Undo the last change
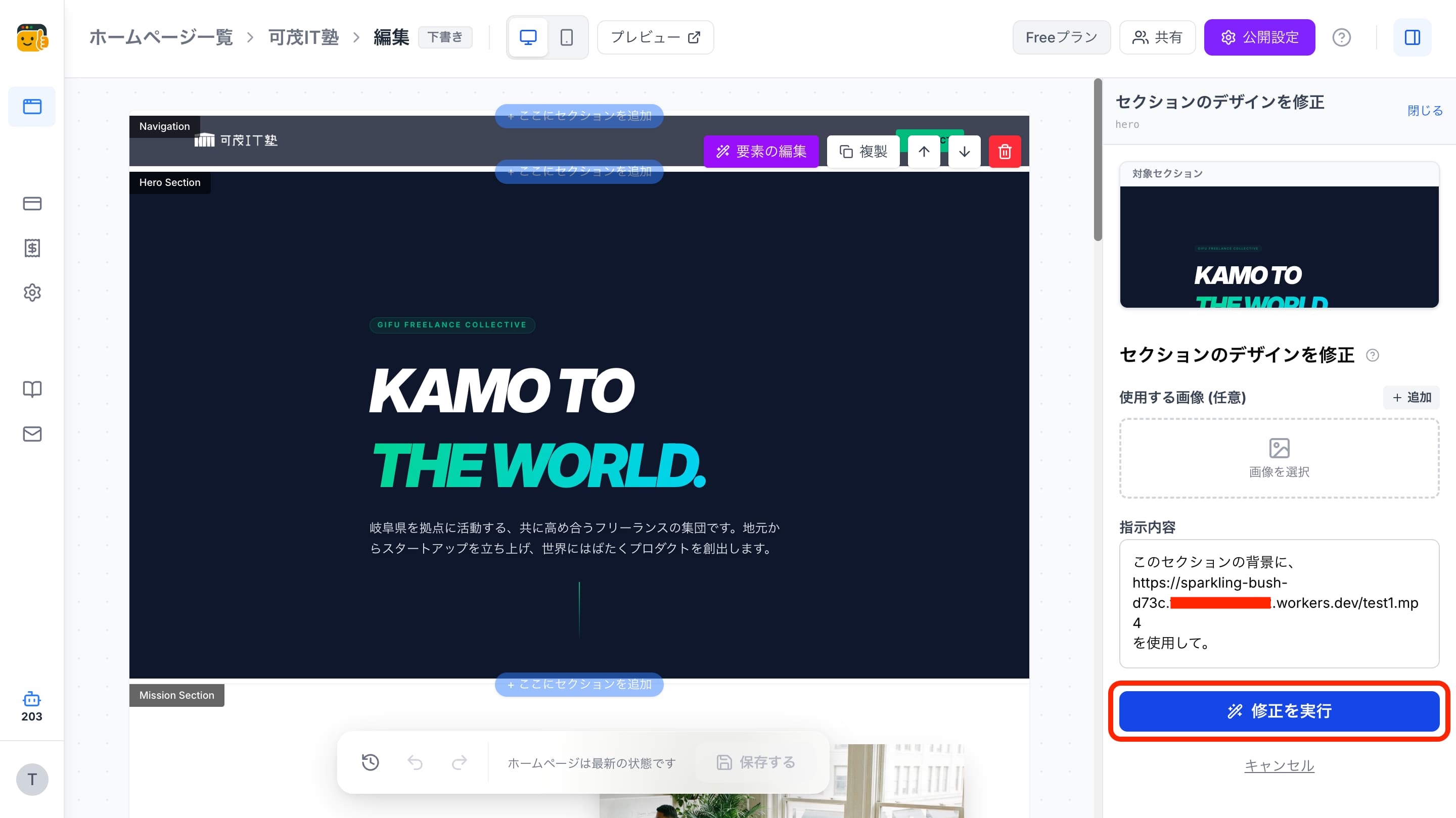The width and height of the screenshot is (1456, 818). coord(415,762)
